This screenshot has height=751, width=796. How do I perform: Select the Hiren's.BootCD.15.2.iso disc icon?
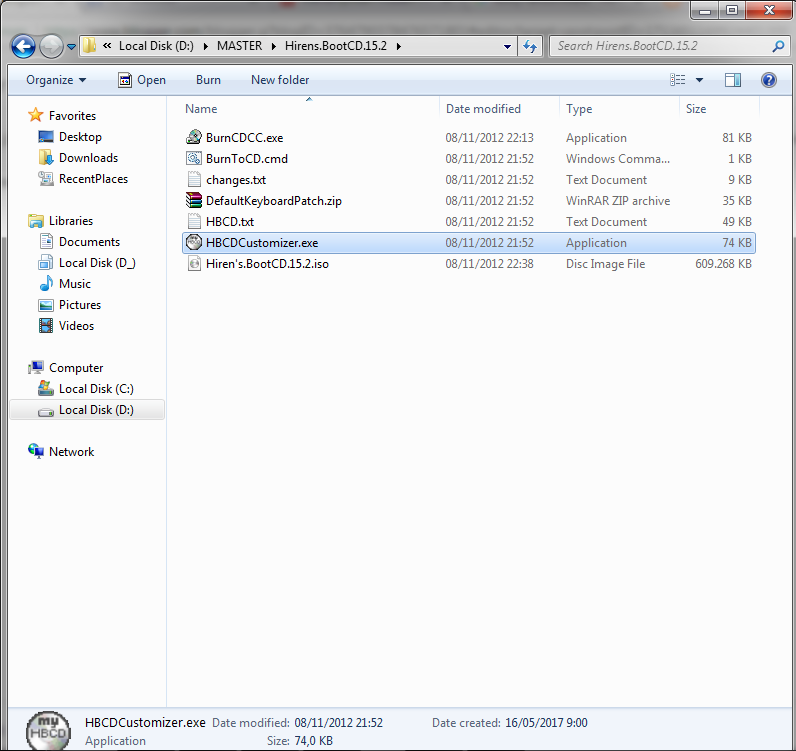(194, 264)
